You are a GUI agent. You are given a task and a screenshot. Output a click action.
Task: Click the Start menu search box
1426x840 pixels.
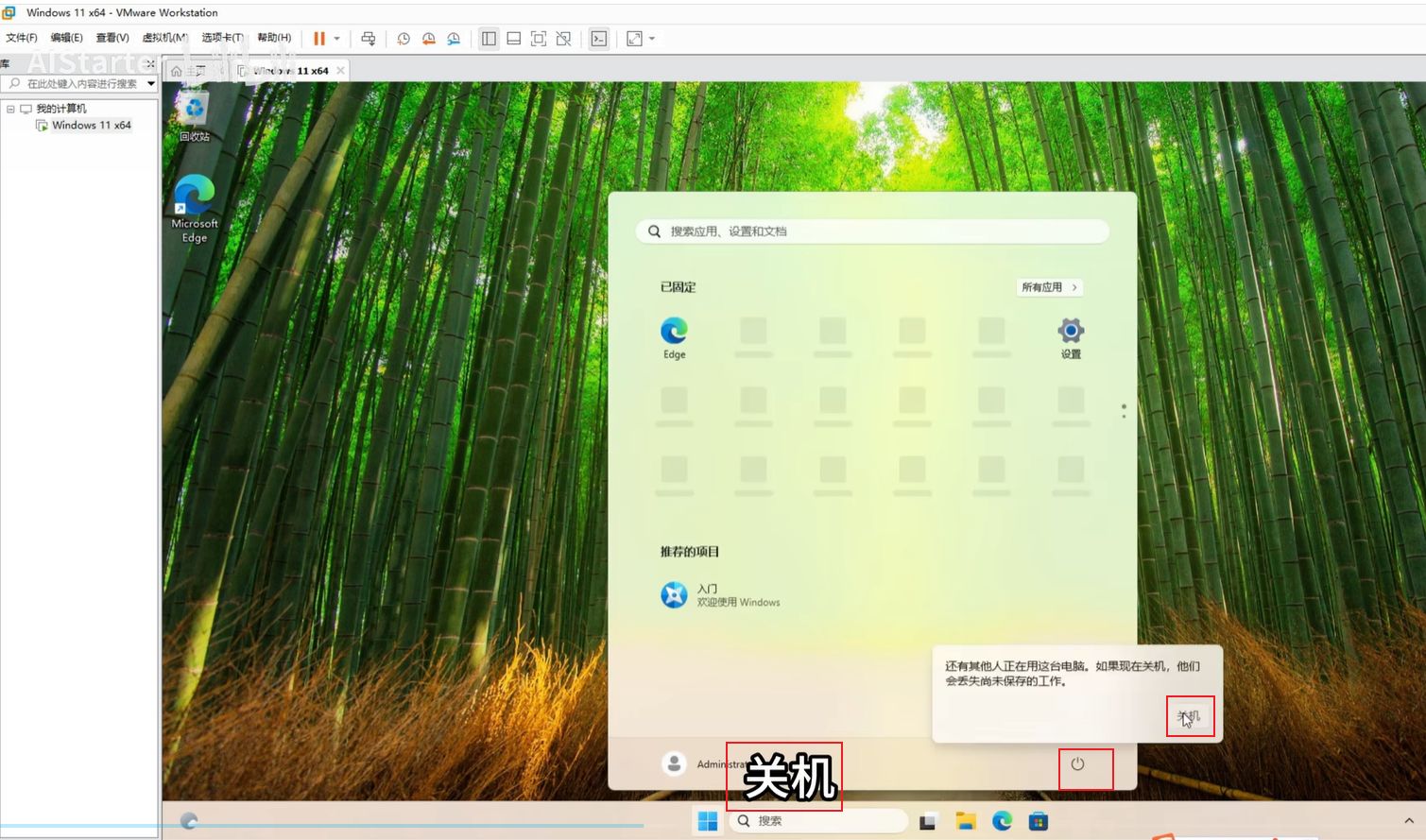click(871, 231)
